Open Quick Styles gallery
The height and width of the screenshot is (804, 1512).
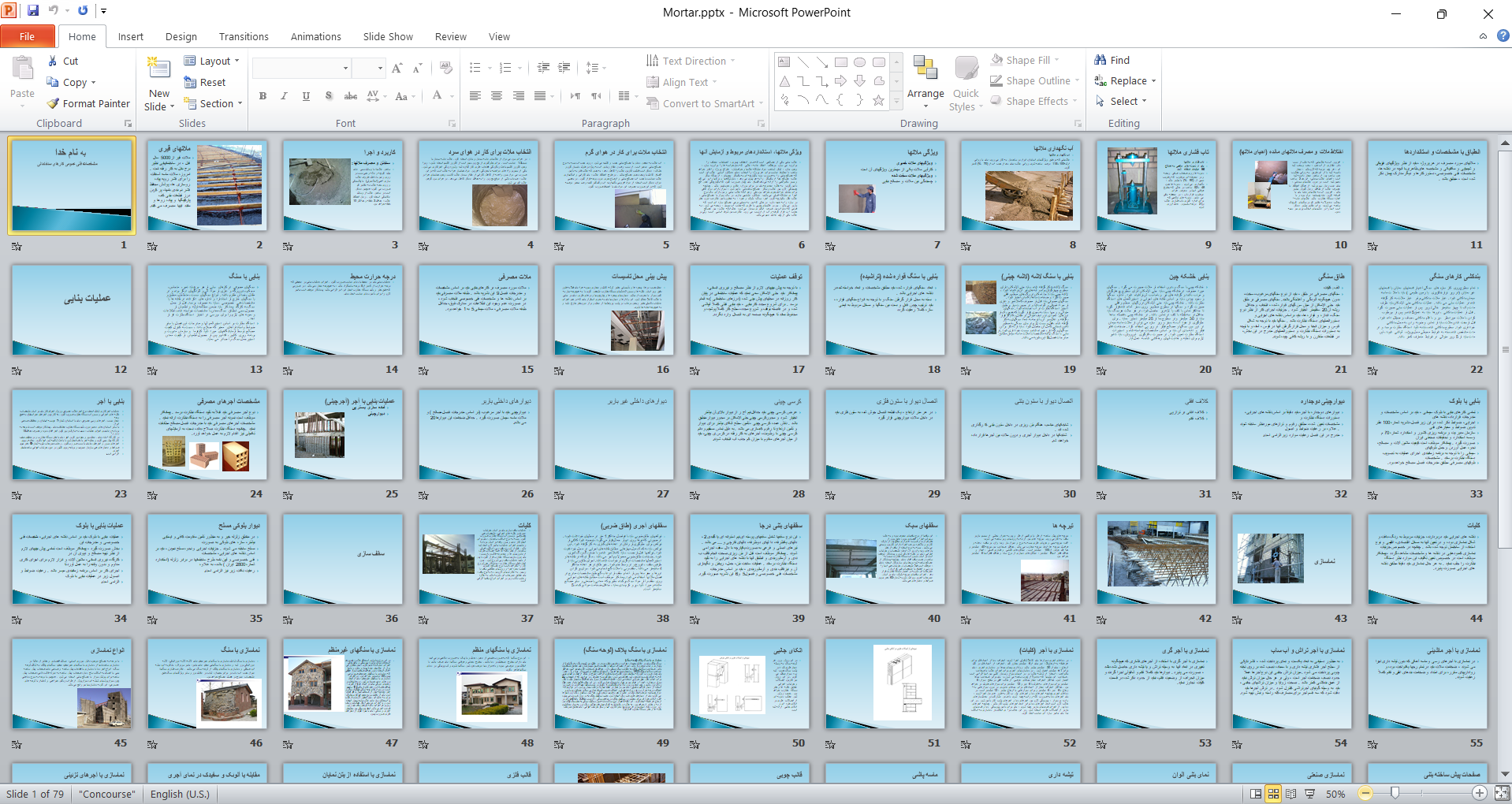click(x=966, y=83)
